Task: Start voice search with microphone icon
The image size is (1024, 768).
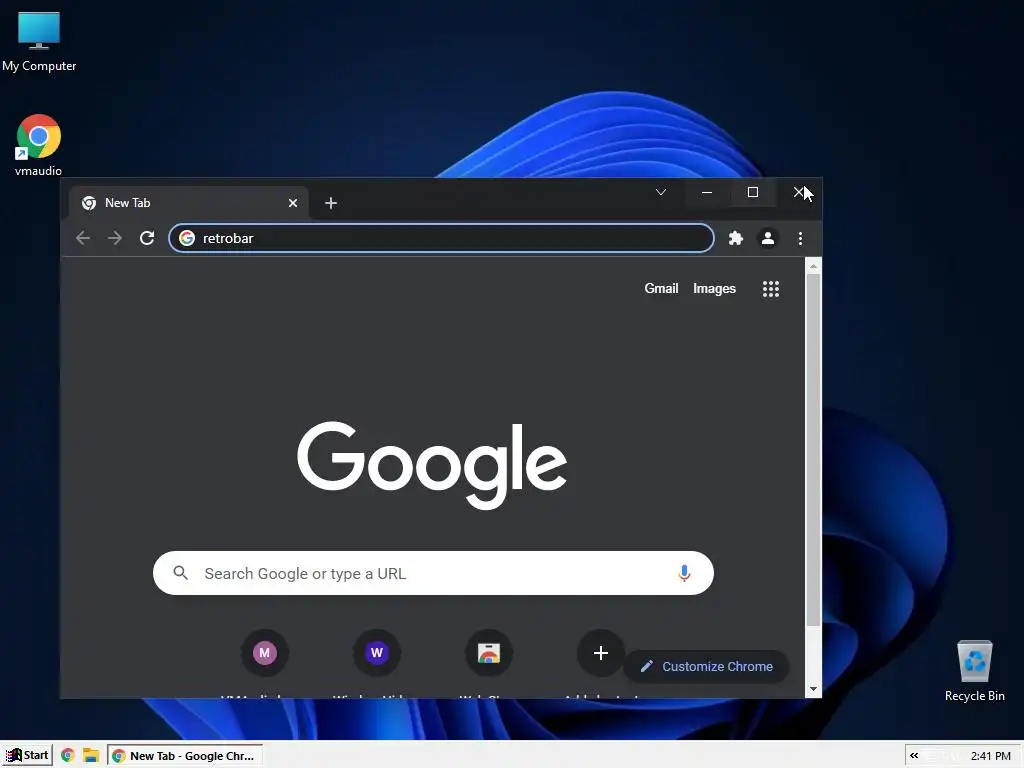Action: [684, 573]
